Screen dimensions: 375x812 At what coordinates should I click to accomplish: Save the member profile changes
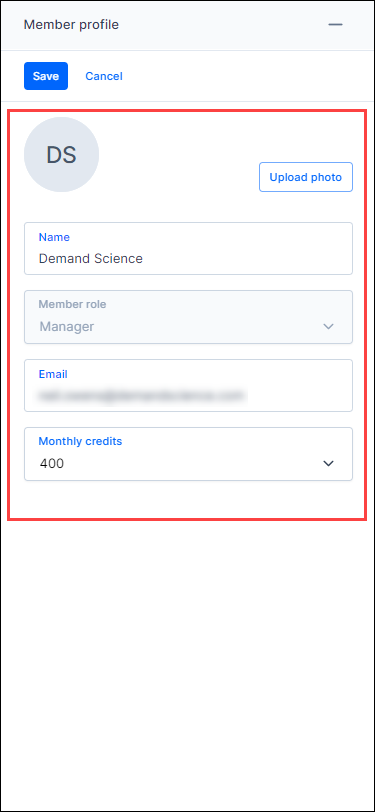[46, 76]
